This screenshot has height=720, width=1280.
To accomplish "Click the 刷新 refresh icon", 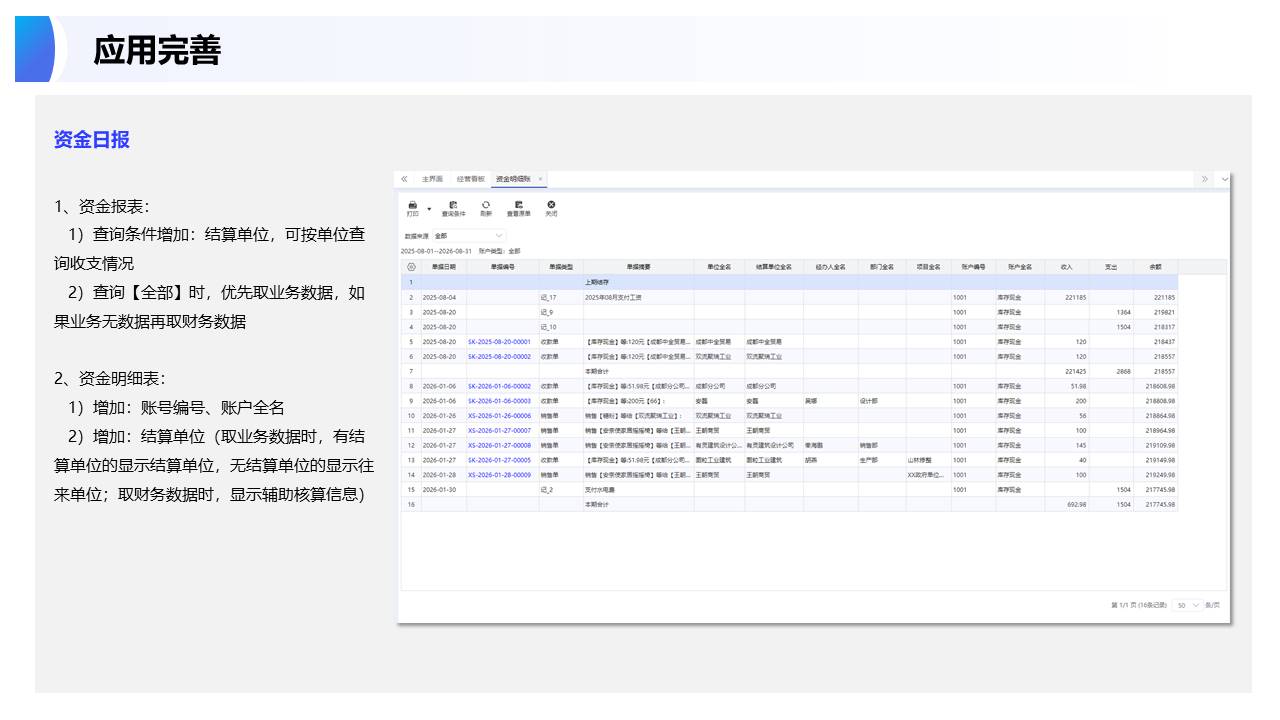I will [486, 207].
